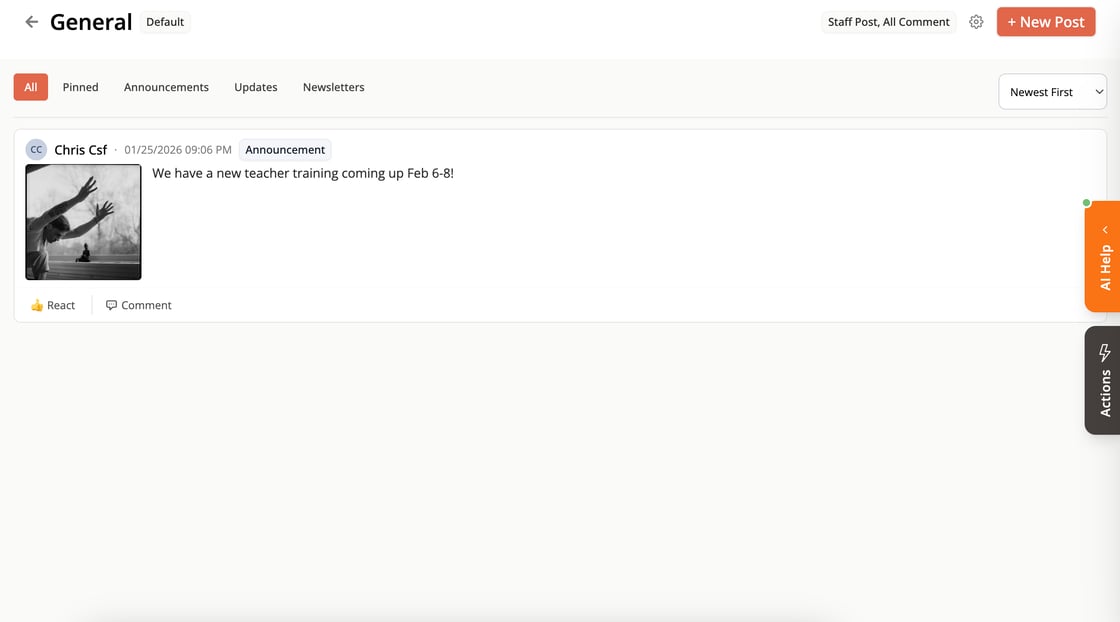The image size is (1120, 622).
Task: Open the Announcements tab
Action: coord(166,86)
